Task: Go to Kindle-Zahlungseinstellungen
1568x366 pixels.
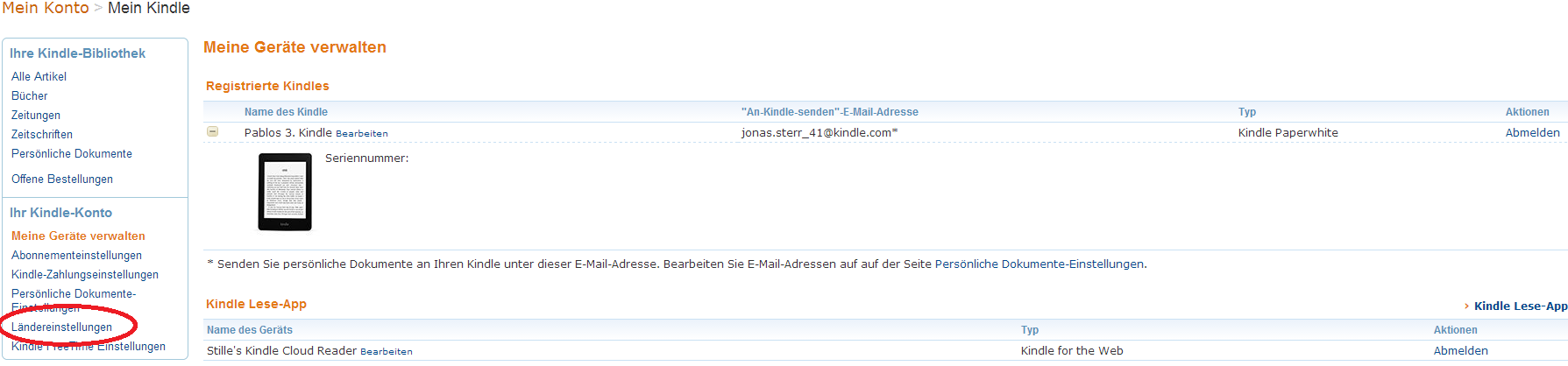Action: (x=85, y=275)
